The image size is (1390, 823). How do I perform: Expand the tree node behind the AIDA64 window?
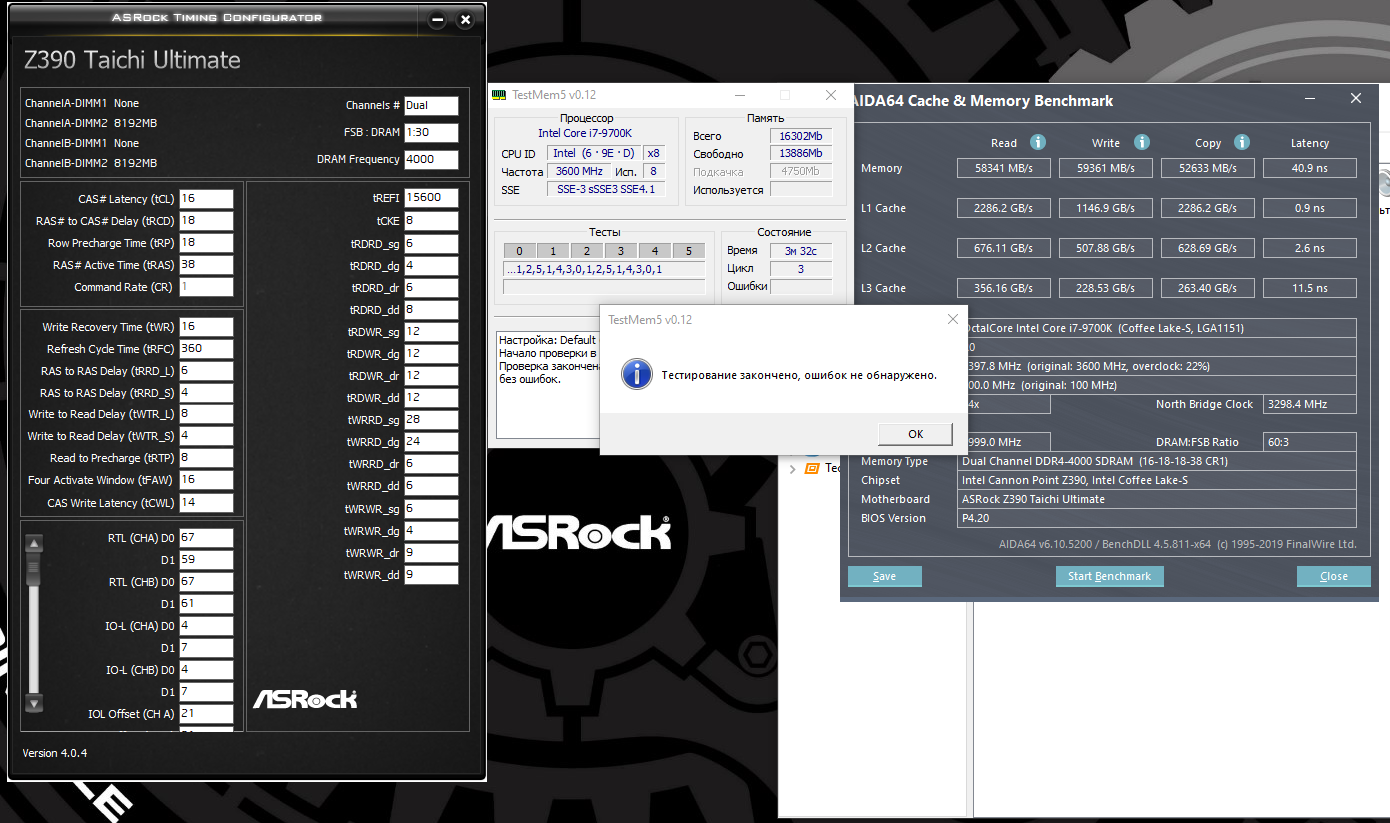tap(793, 468)
